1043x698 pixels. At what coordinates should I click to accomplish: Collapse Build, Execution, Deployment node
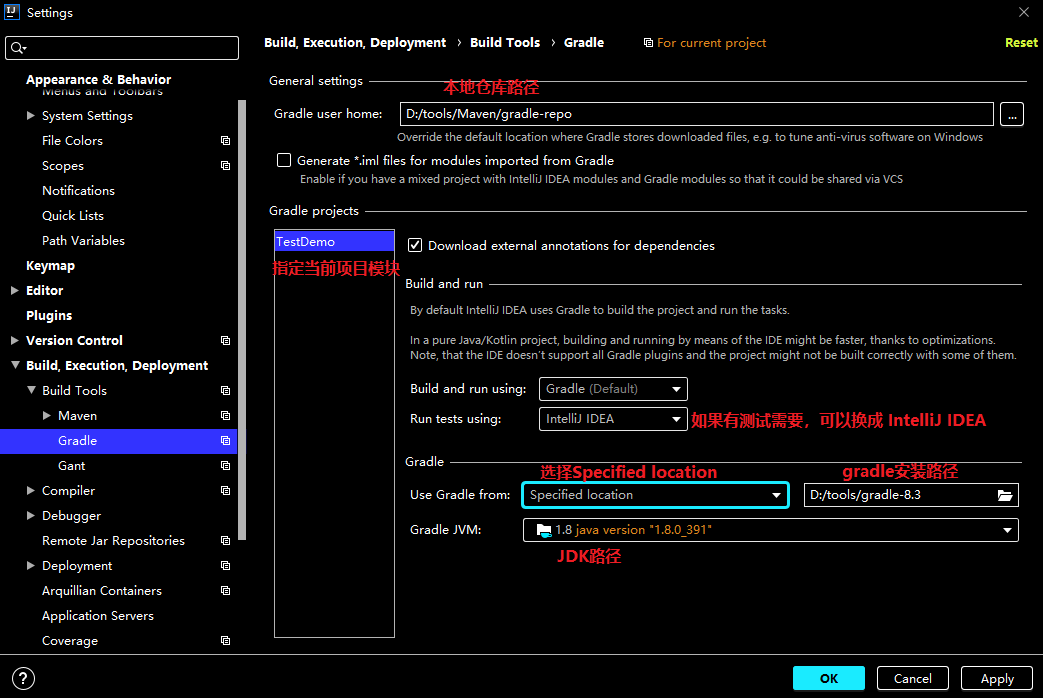[15, 365]
